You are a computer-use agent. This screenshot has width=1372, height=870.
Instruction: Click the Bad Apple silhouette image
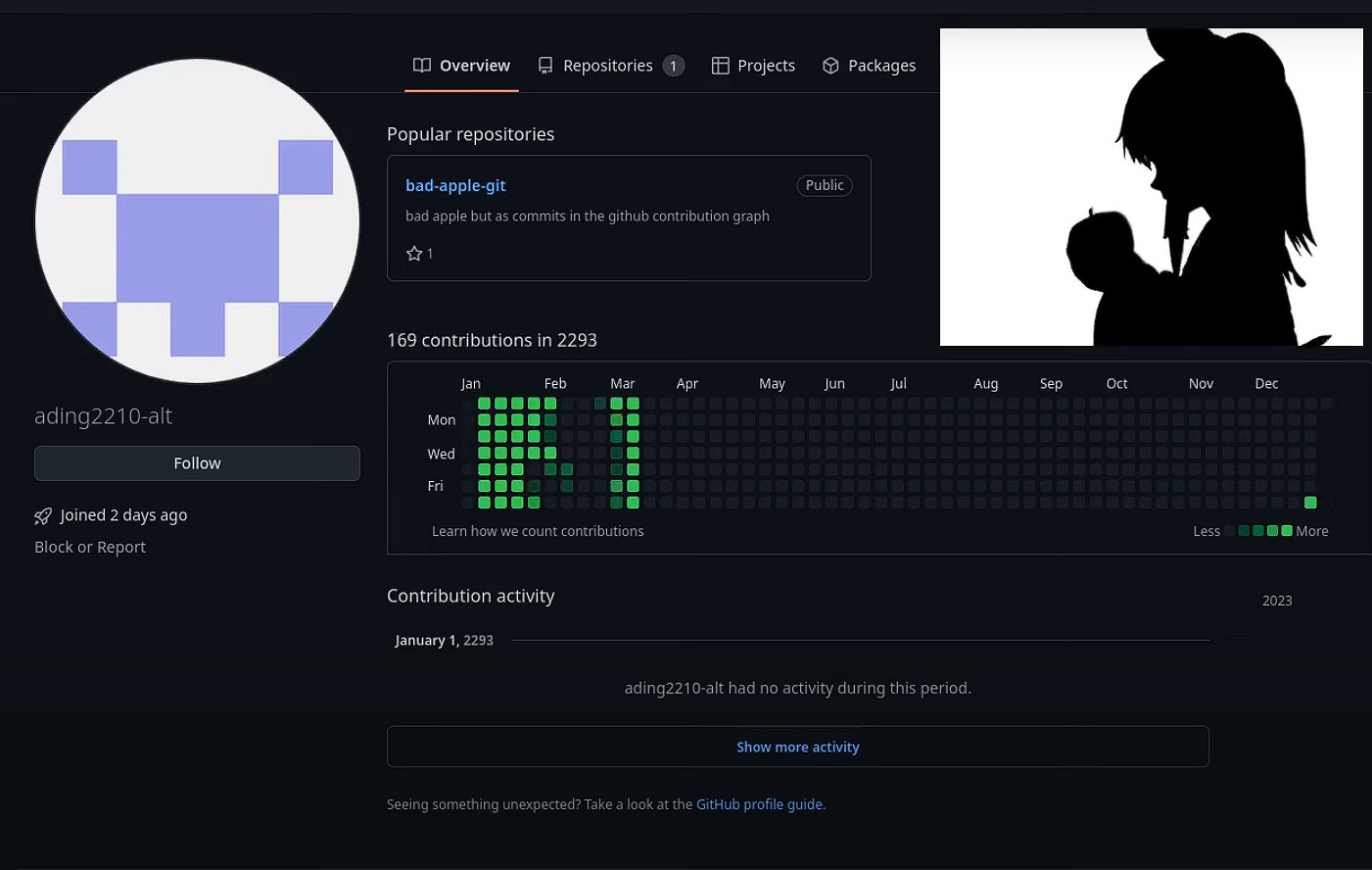click(1151, 187)
